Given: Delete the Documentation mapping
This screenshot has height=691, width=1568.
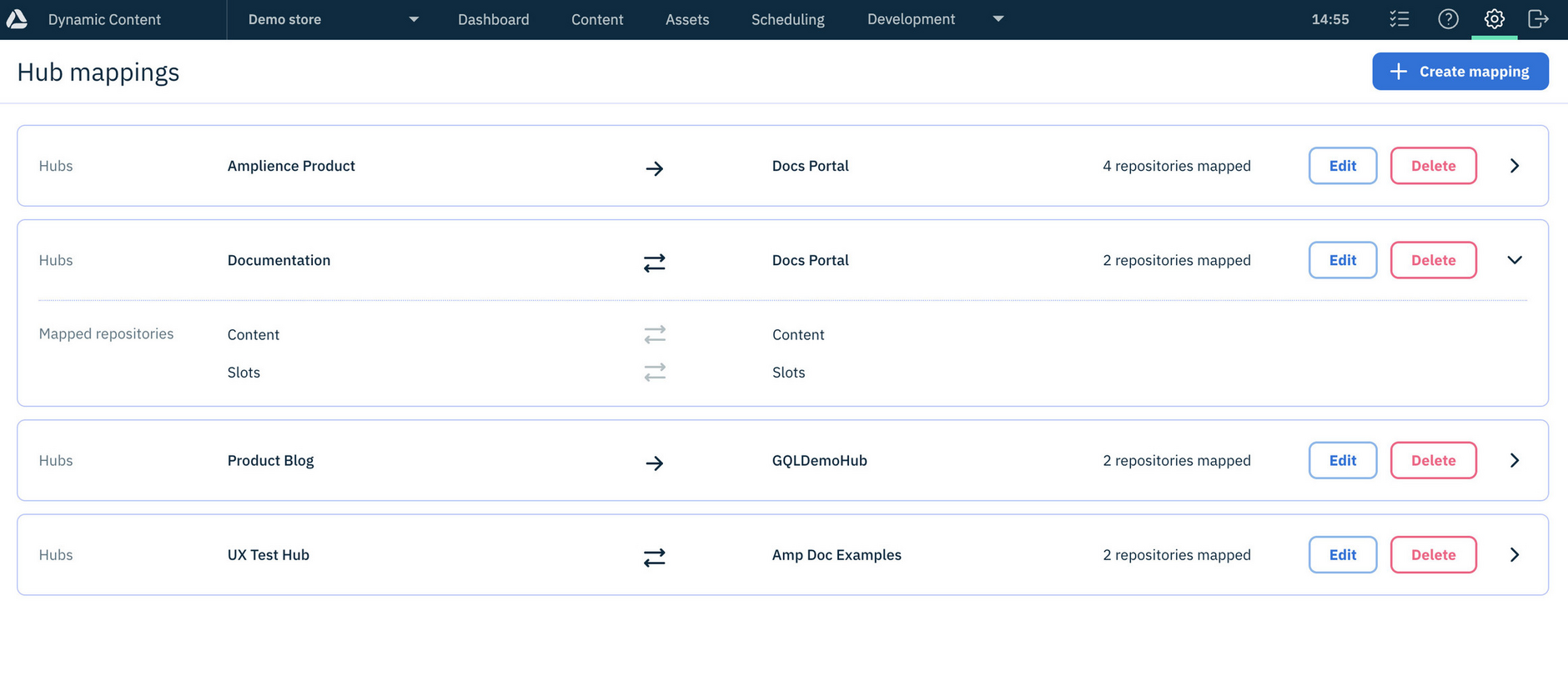Looking at the screenshot, I should [x=1434, y=260].
